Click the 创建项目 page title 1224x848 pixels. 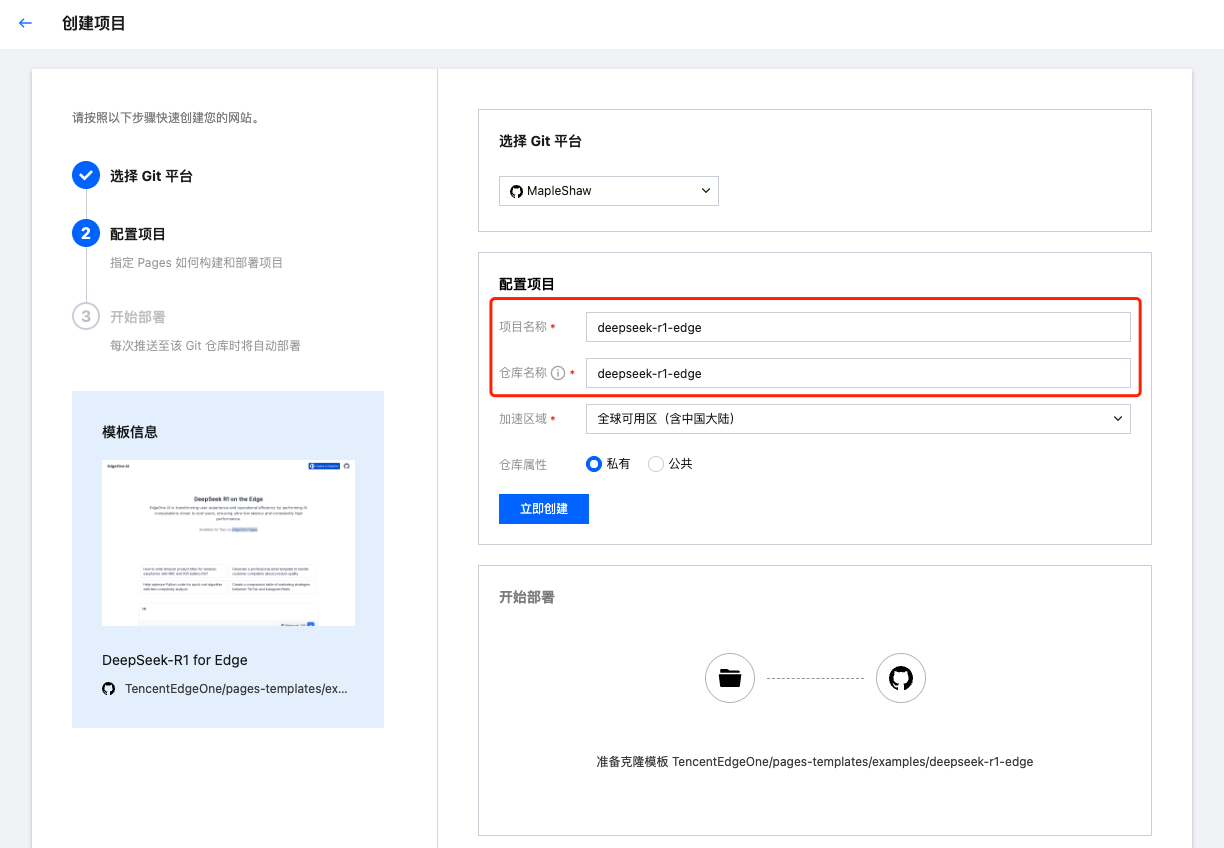point(94,23)
